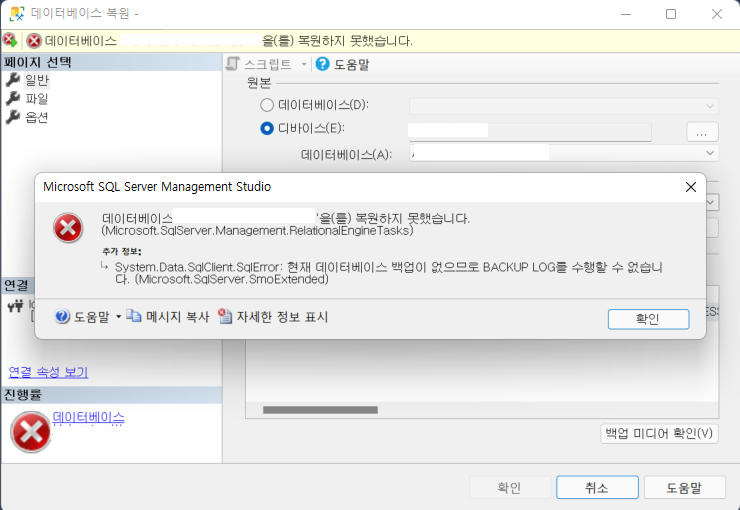
Task: Click 자세한 정보 표시
Action: coord(282,317)
